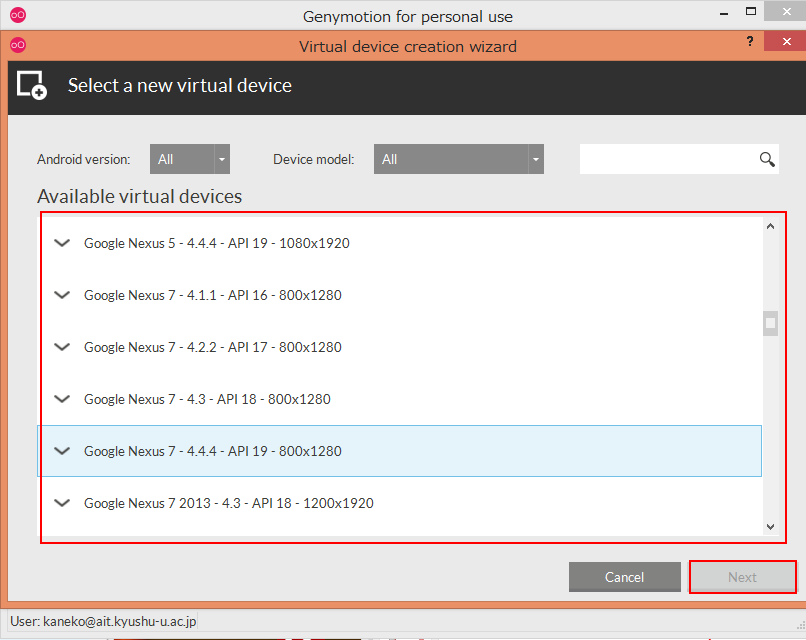Click the Genymotion logo in wizard title bar
Viewport: 806px width, 640px height.
click(18, 45)
